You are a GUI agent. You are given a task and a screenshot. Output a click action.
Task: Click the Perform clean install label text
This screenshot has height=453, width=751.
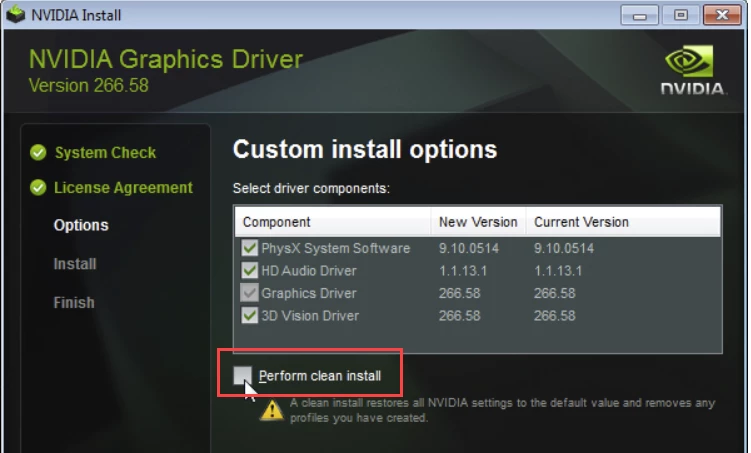320,376
